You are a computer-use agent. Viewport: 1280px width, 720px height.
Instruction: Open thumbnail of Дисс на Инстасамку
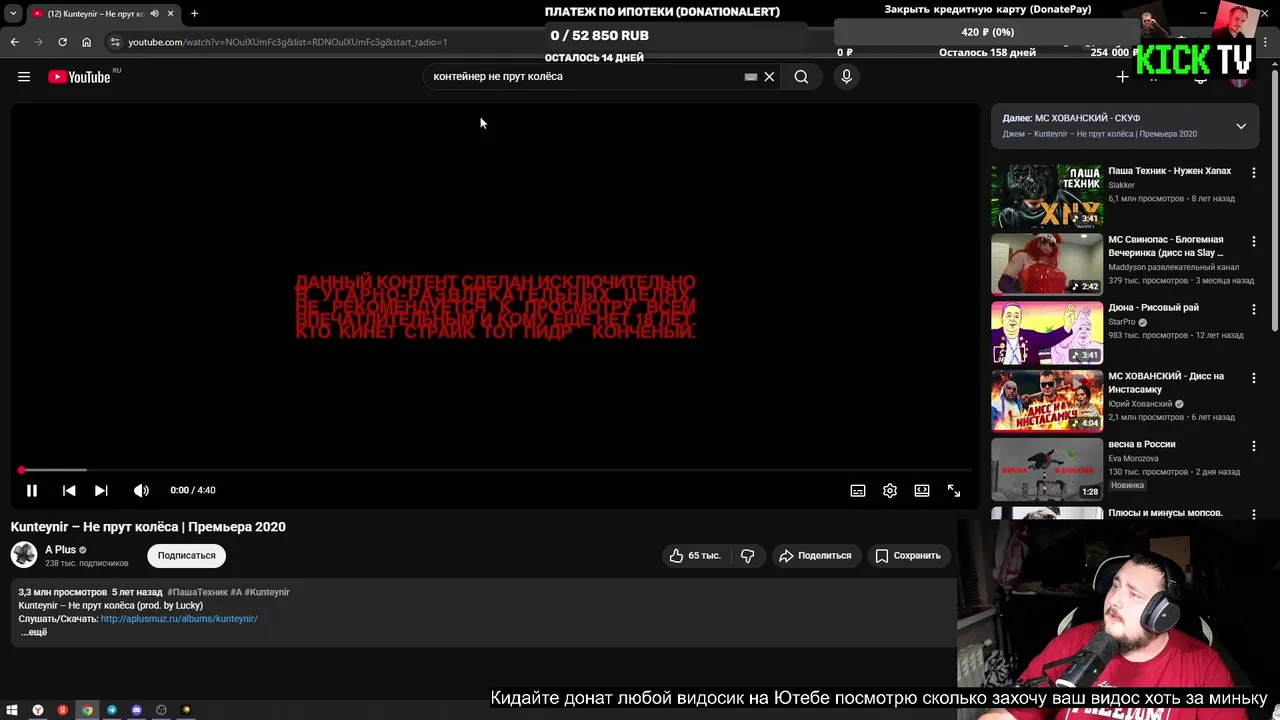click(x=1047, y=401)
